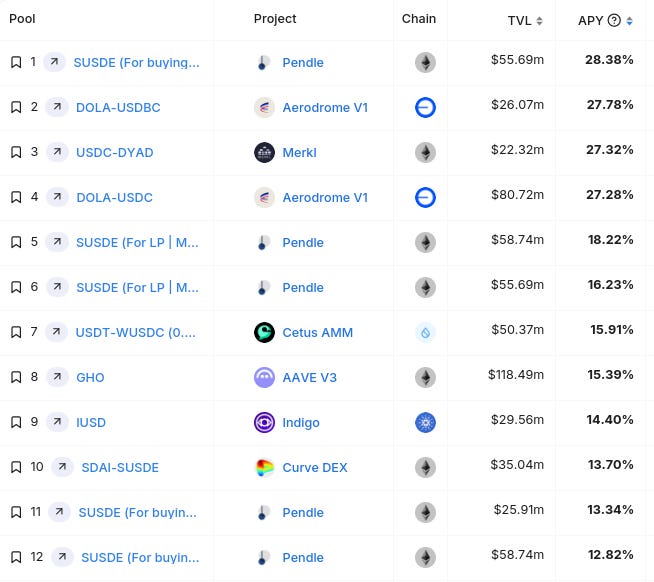Bookmark the USDC-DYAD pool
654x582 pixels.
pos(16,152)
